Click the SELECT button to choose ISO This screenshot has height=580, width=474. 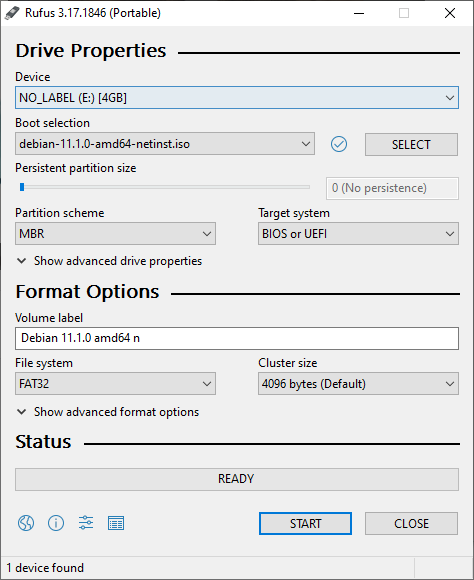coord(411,145)
